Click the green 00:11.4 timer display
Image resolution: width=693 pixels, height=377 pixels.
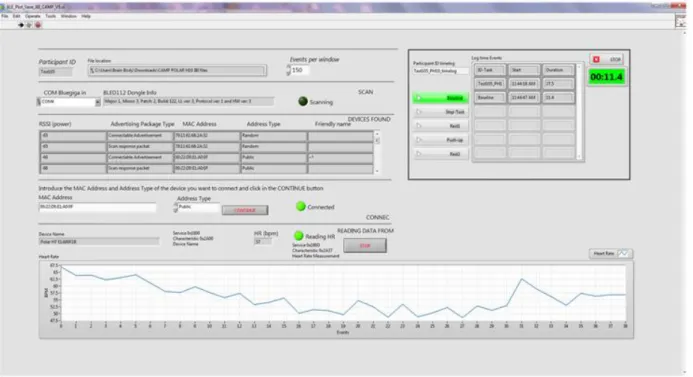(606, 77)
